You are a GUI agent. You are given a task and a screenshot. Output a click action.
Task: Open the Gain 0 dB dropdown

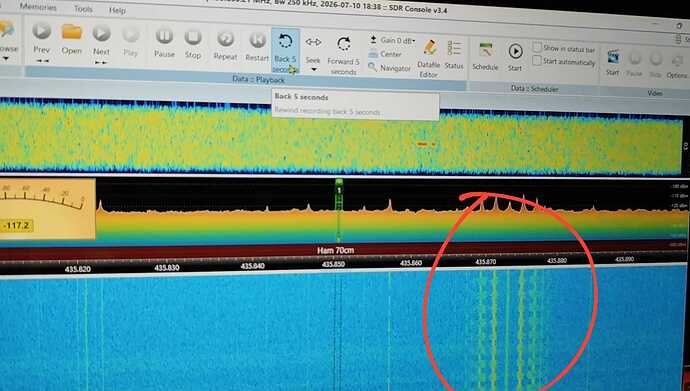click(x=393, y=40)
